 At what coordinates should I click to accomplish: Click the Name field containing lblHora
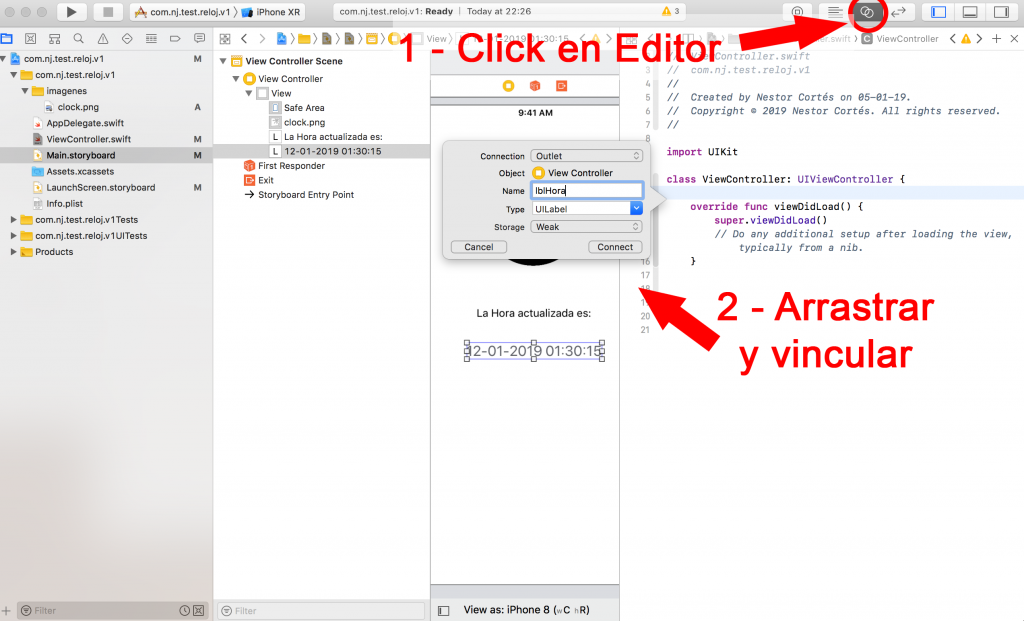[587, 191]
